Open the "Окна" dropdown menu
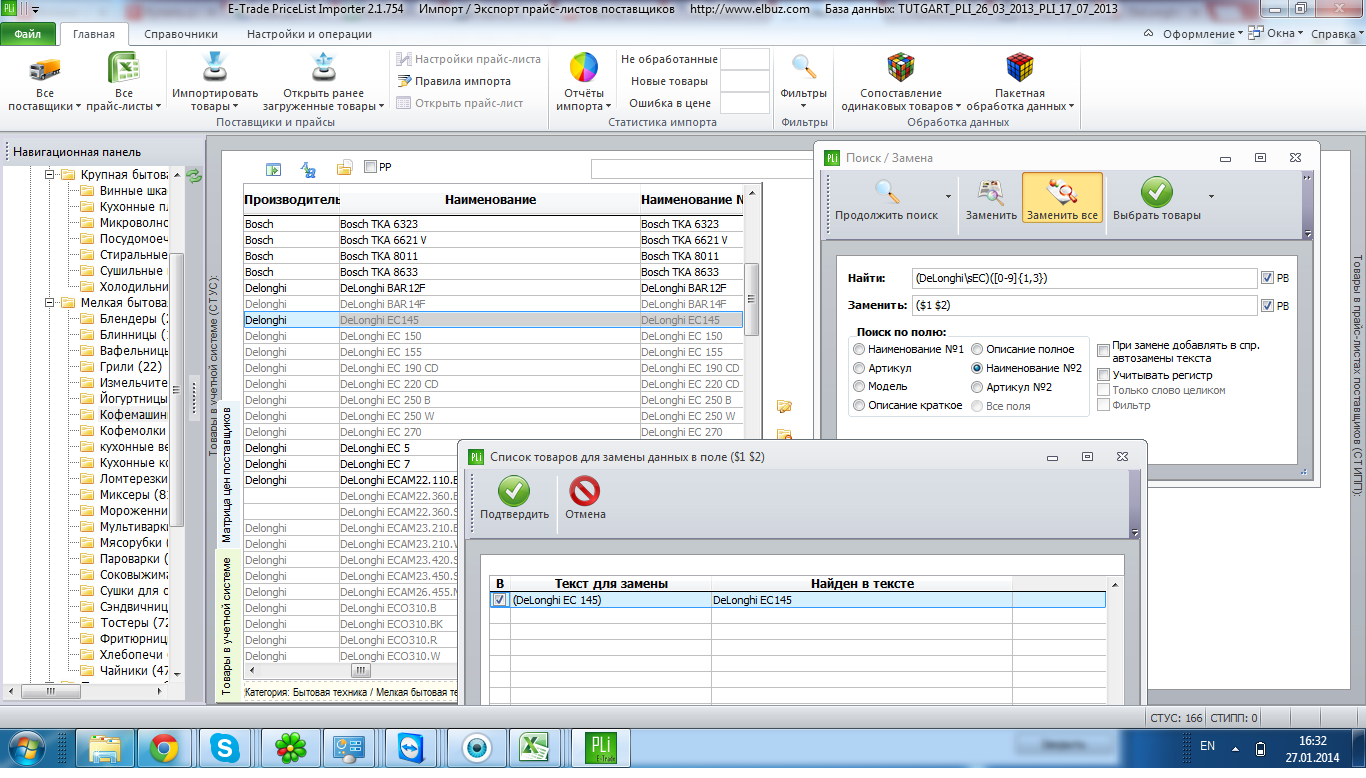Viewport: 1366px width, 778px height. tap(1276, 34)
